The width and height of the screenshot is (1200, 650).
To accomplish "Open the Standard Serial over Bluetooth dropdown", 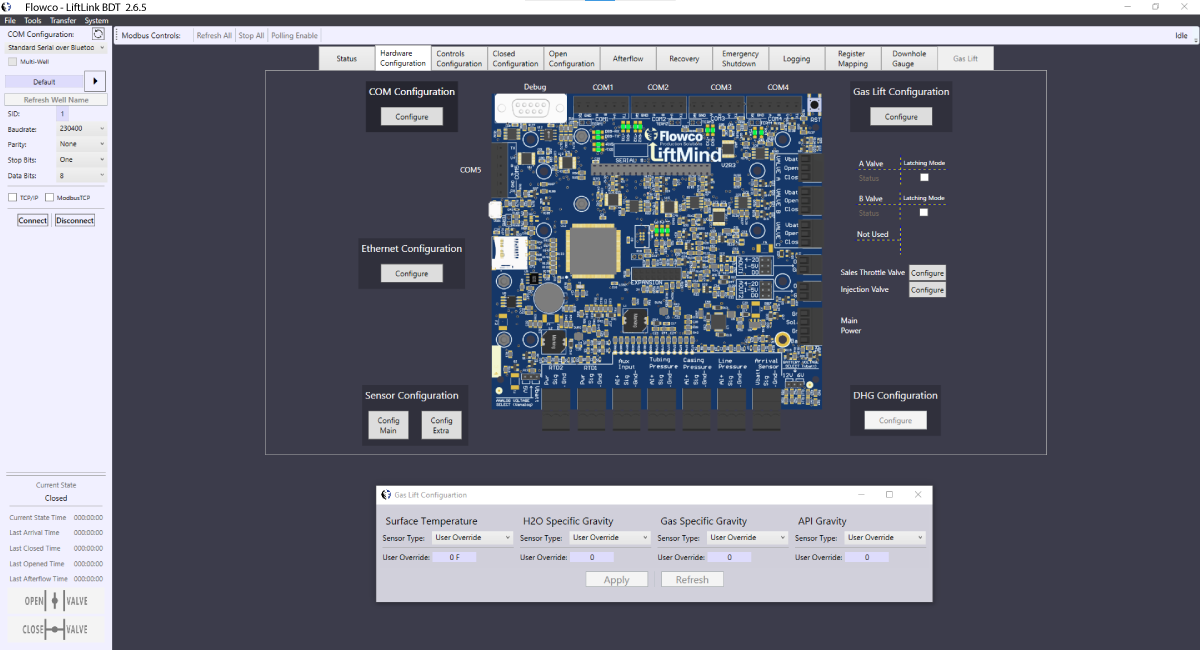I will coord(56,47).
